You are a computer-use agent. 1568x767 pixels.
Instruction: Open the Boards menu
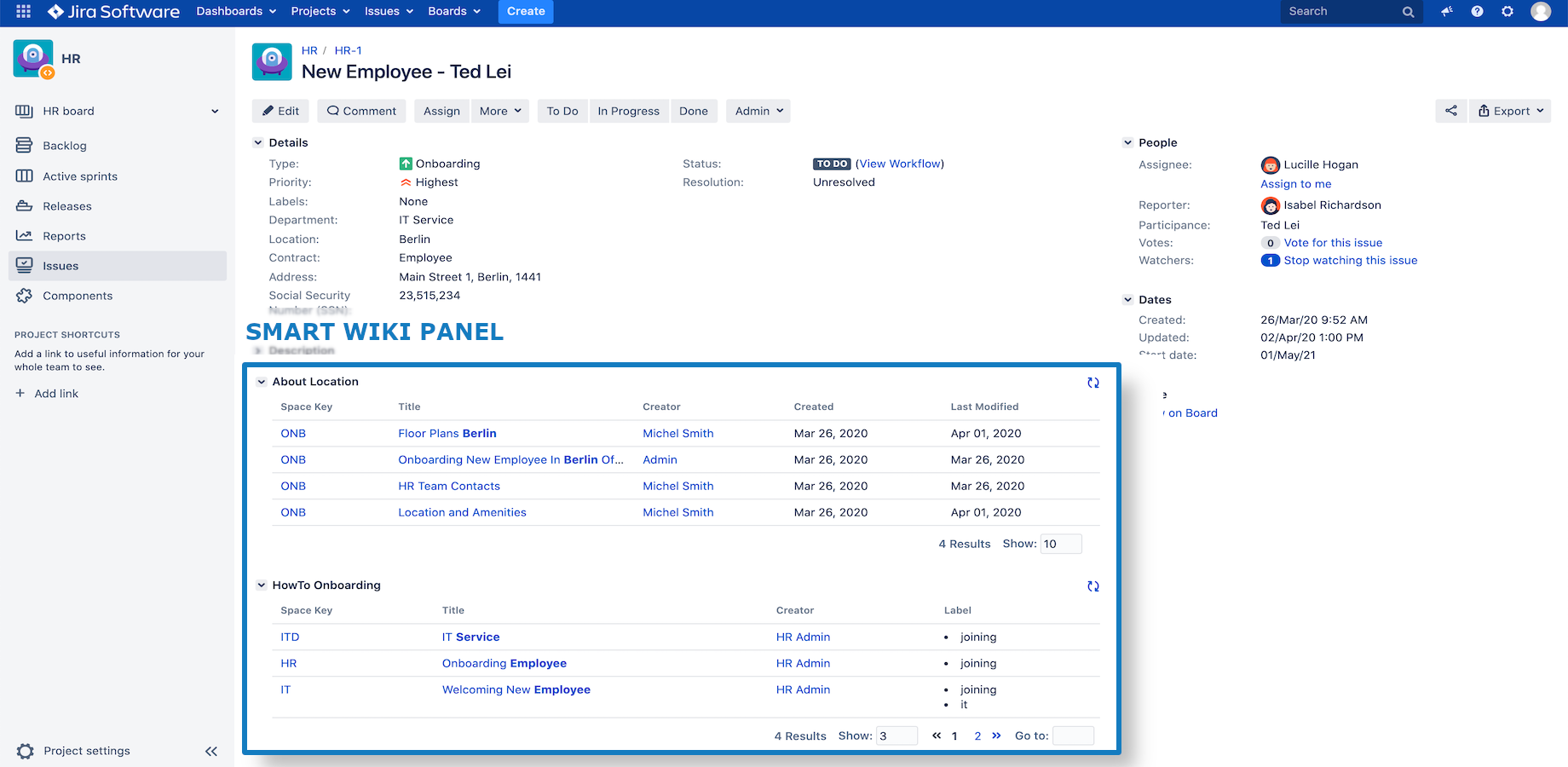[453, 12]
